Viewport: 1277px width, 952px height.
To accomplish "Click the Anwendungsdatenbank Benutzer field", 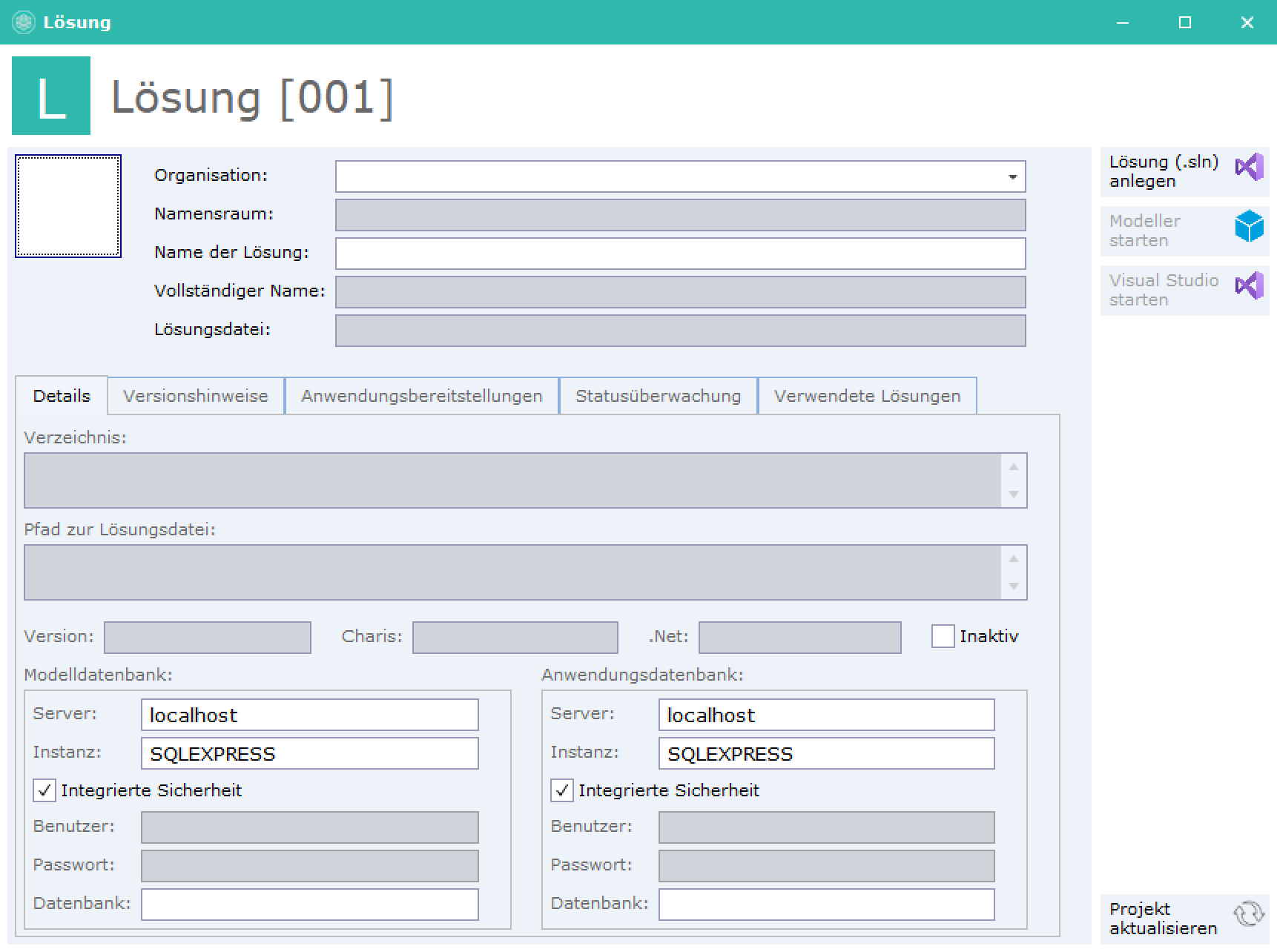I will (827, 827).
